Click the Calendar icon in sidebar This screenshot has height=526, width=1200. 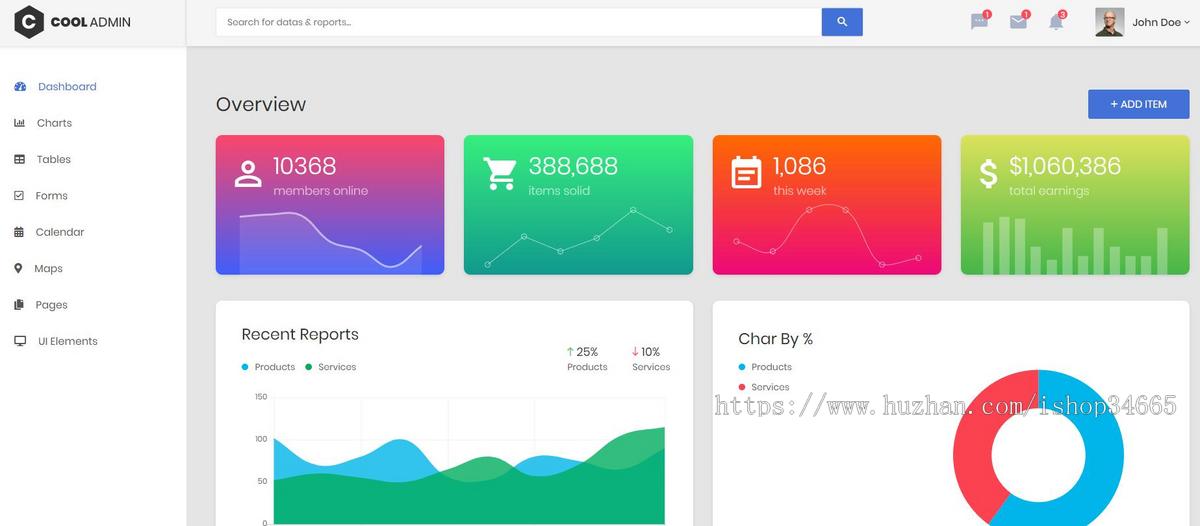(19, 232)
